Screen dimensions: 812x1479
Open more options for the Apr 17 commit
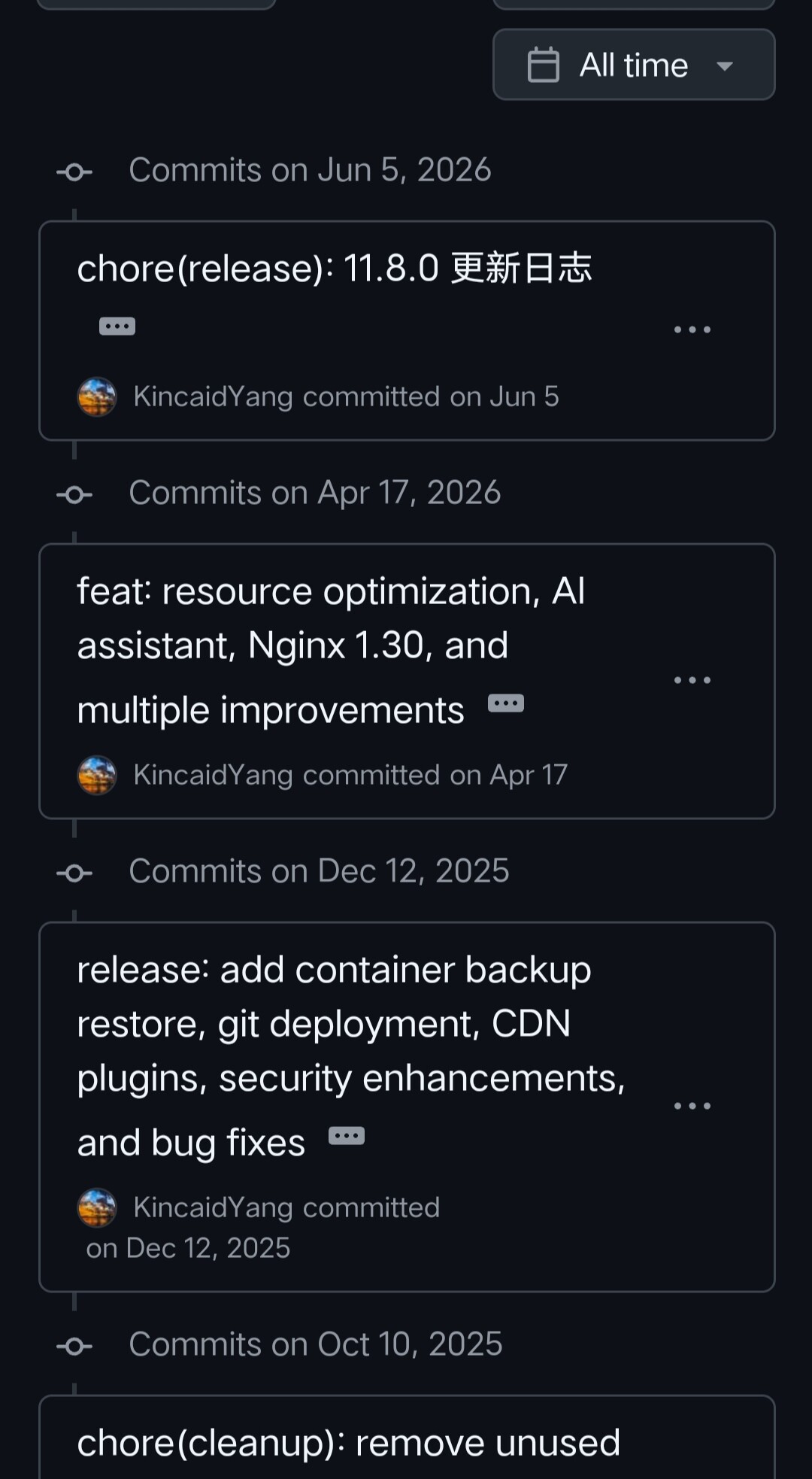pyautogui.click(x=692, y=680)
